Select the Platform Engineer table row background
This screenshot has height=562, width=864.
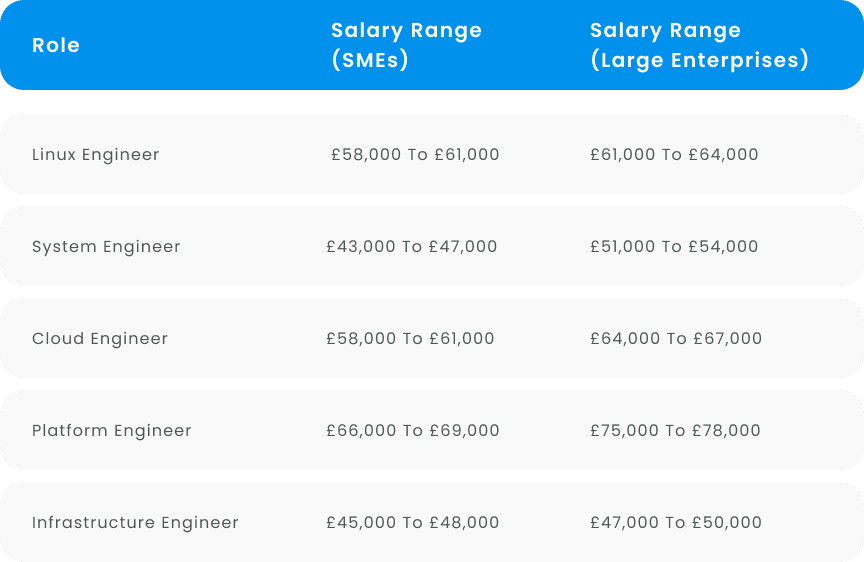(432, 430)
